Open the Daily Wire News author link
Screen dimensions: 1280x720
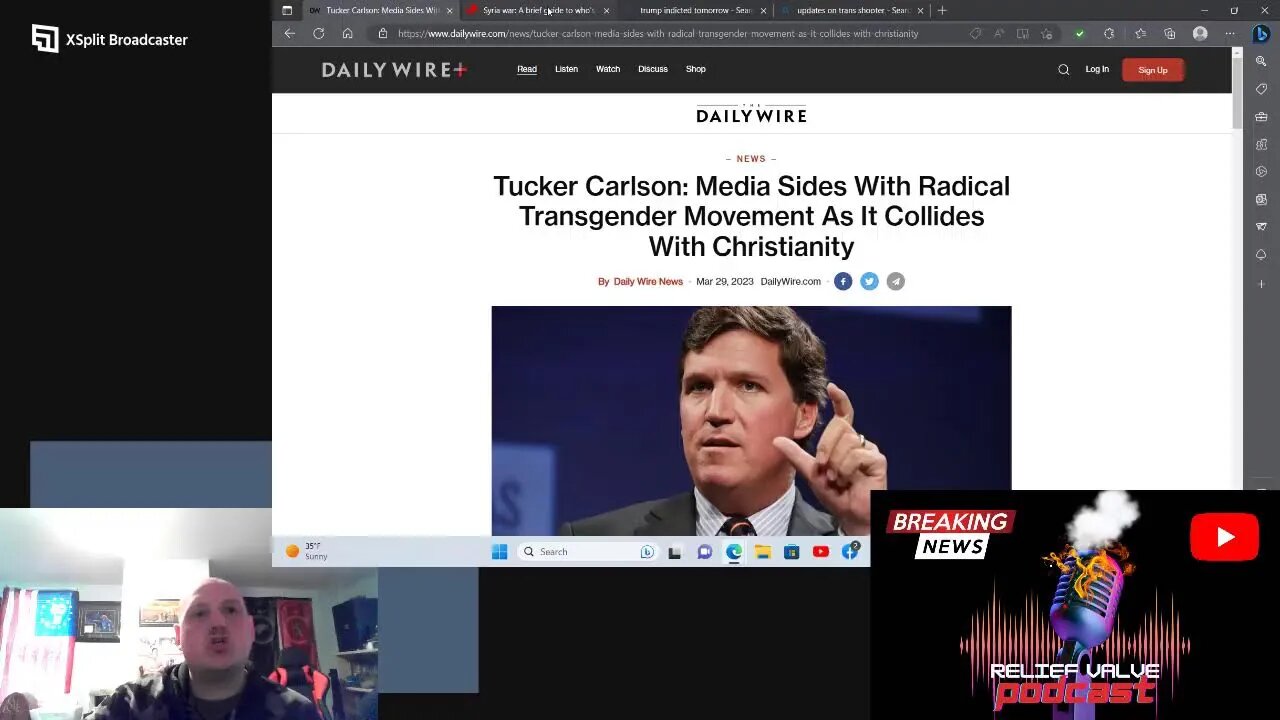click(x=648, y=282)
